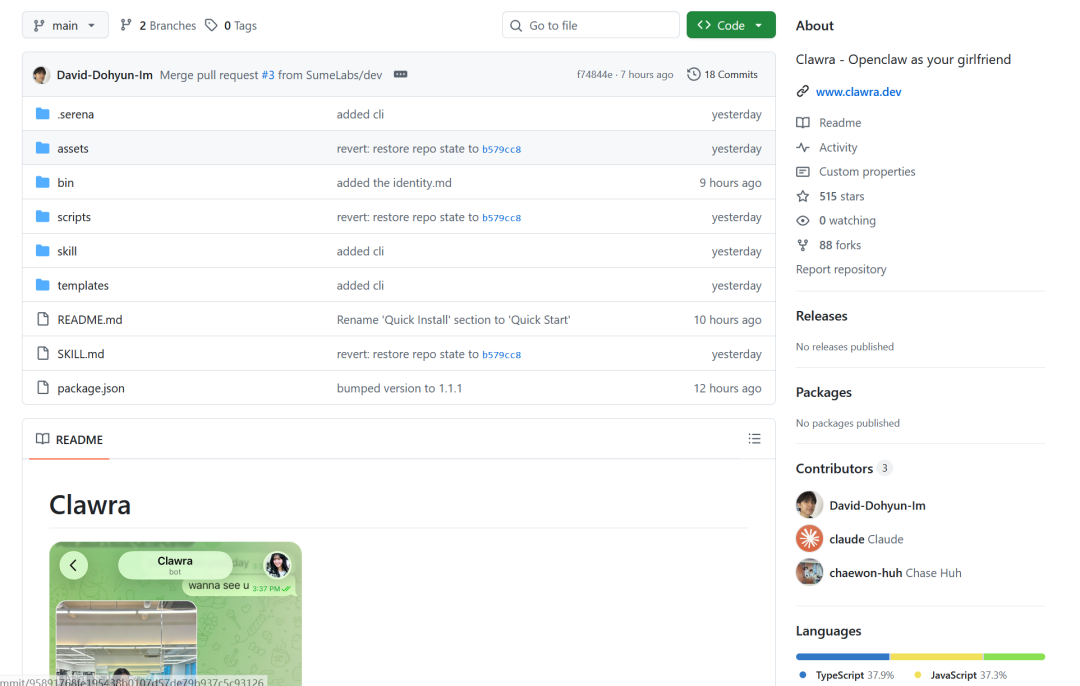The height and width of the screenshot is (686, 1080).
Task: Click the Activity pulse icon
Action: tap(802, 147)
